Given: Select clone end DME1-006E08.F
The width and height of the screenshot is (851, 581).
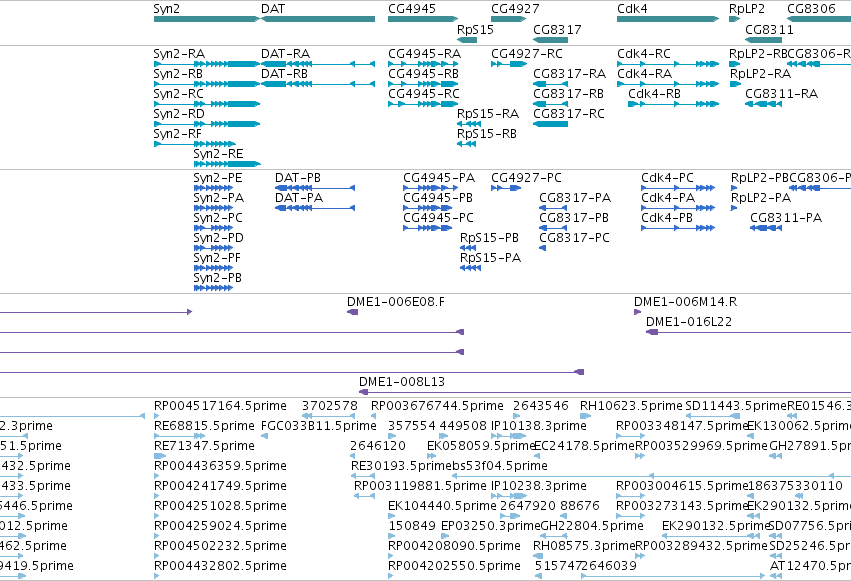Looking at the screenshot, I should tap(352, 312).
